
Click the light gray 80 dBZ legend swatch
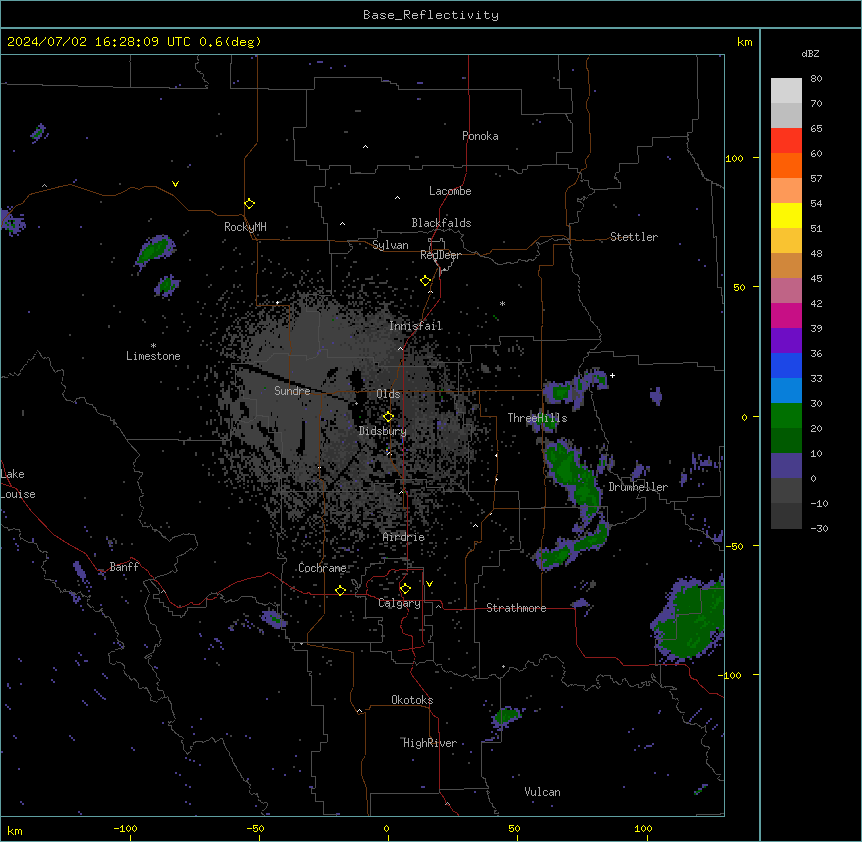(x=786, y=91)
